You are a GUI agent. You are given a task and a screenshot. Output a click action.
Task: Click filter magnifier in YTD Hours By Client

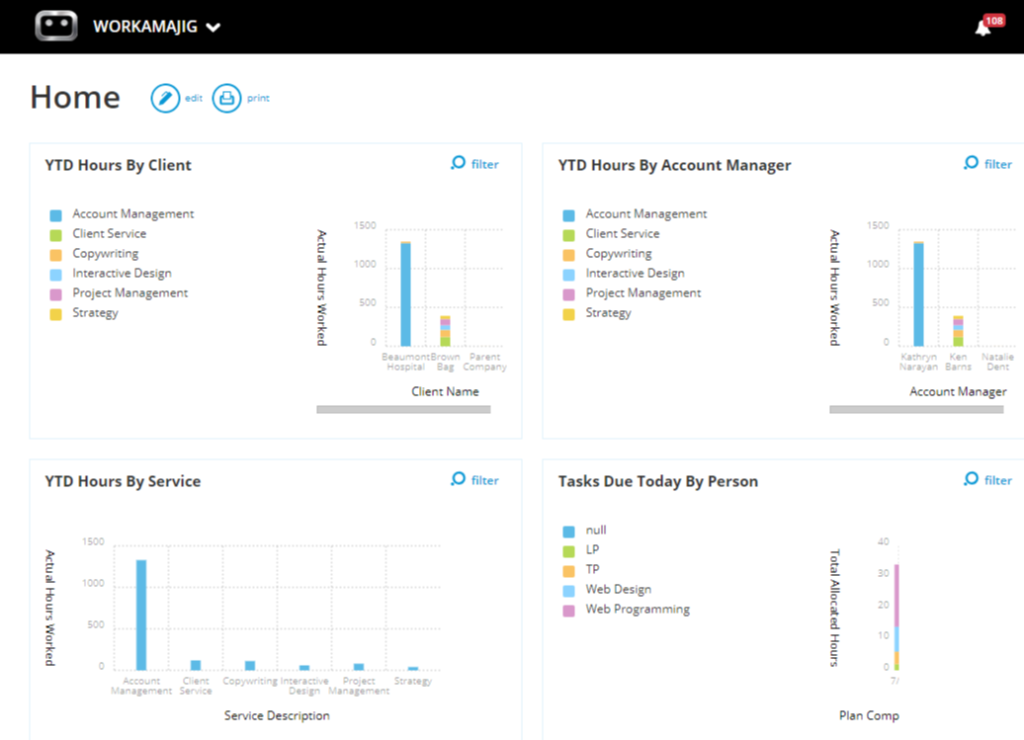coord(459,163)
